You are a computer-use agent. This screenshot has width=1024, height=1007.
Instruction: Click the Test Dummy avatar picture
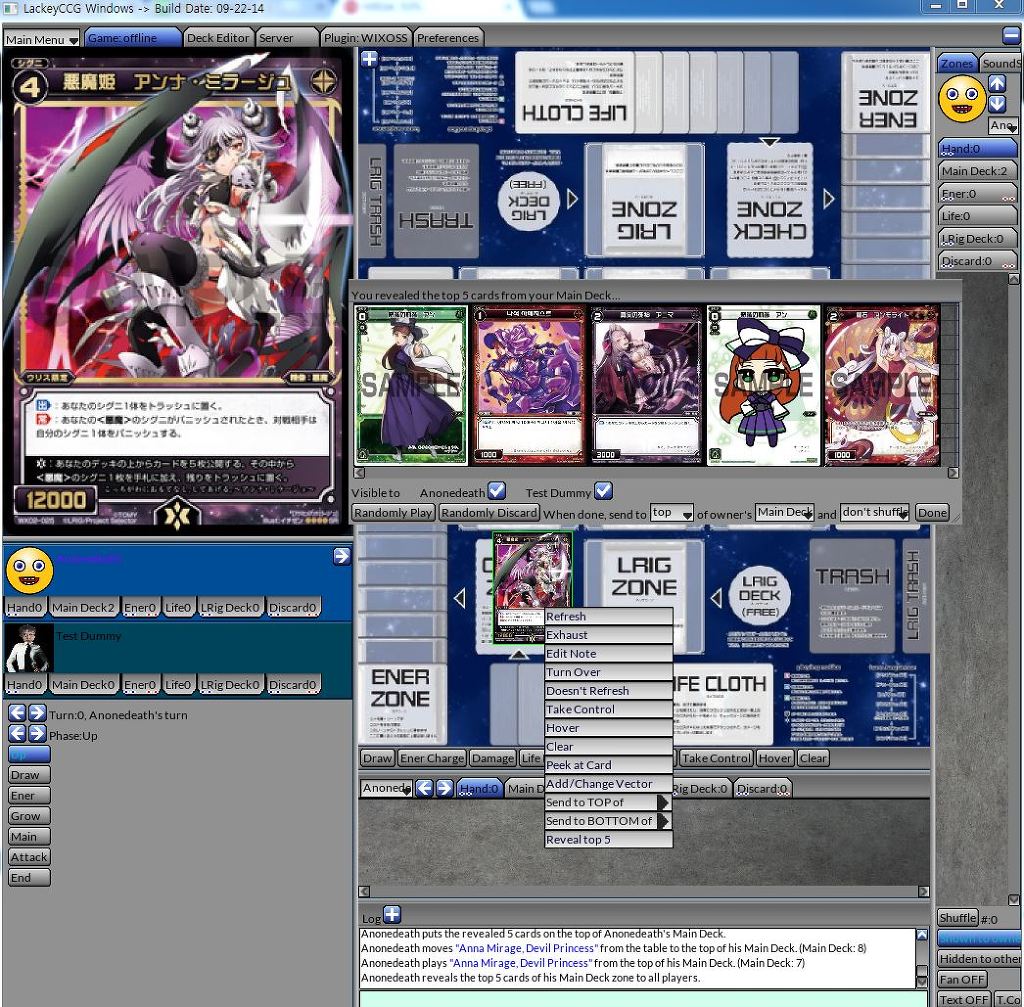[x=29, y=648]
